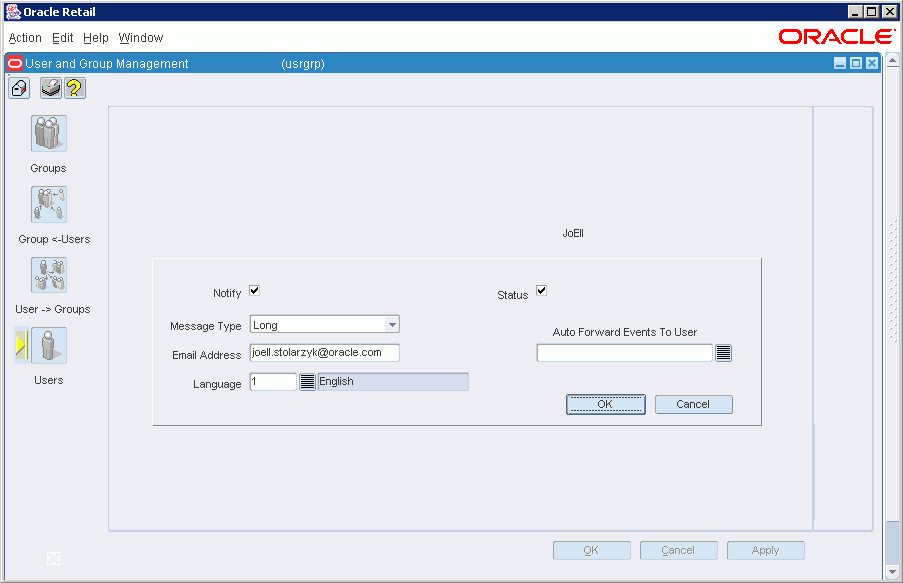Click the vertical scrollbar down arrow
903x583 pixels.
coord(893,572)
